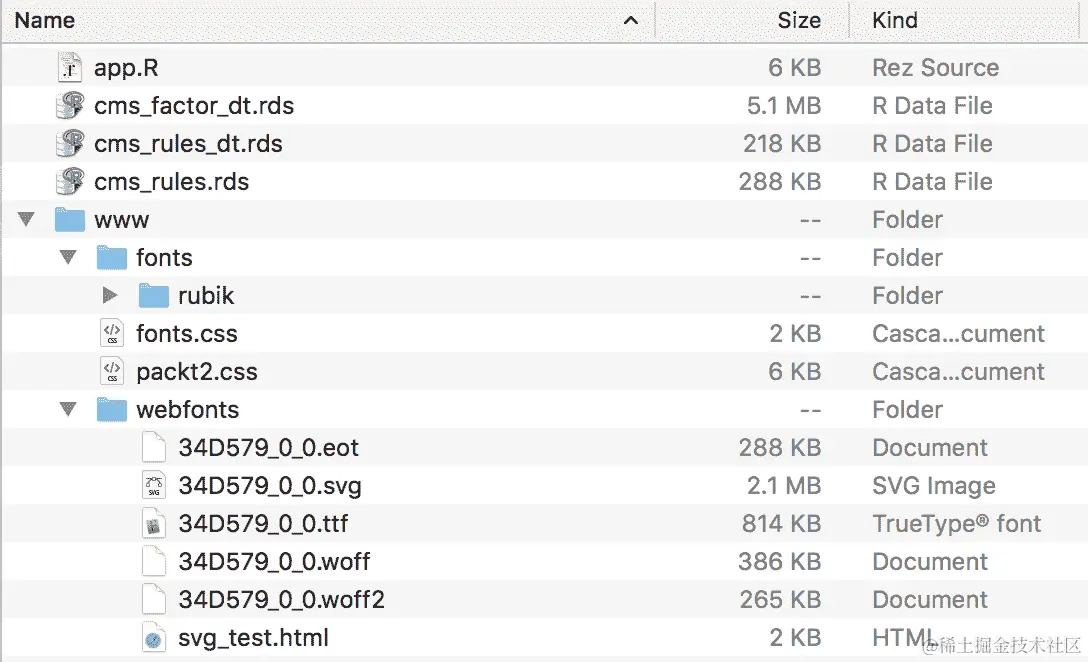Click the packt2.css file icon

tap(112, 372)
